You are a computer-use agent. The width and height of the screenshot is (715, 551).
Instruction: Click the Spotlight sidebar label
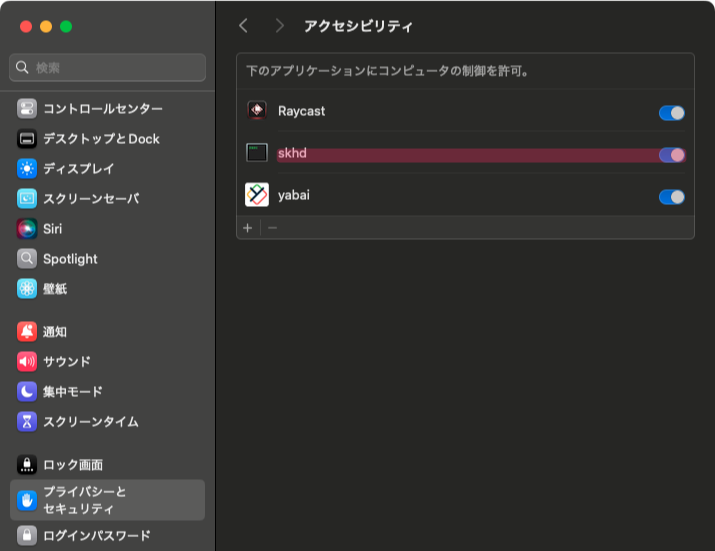pyautogui.click(x=70, y=259)
